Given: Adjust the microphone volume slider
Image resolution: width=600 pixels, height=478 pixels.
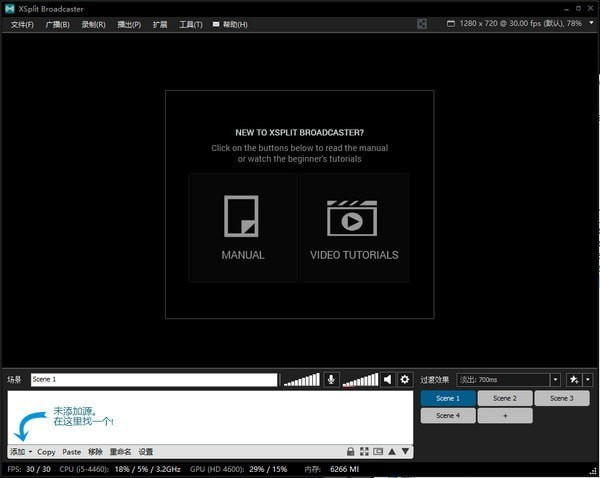Looking at the screenshot, I should 302,380.
